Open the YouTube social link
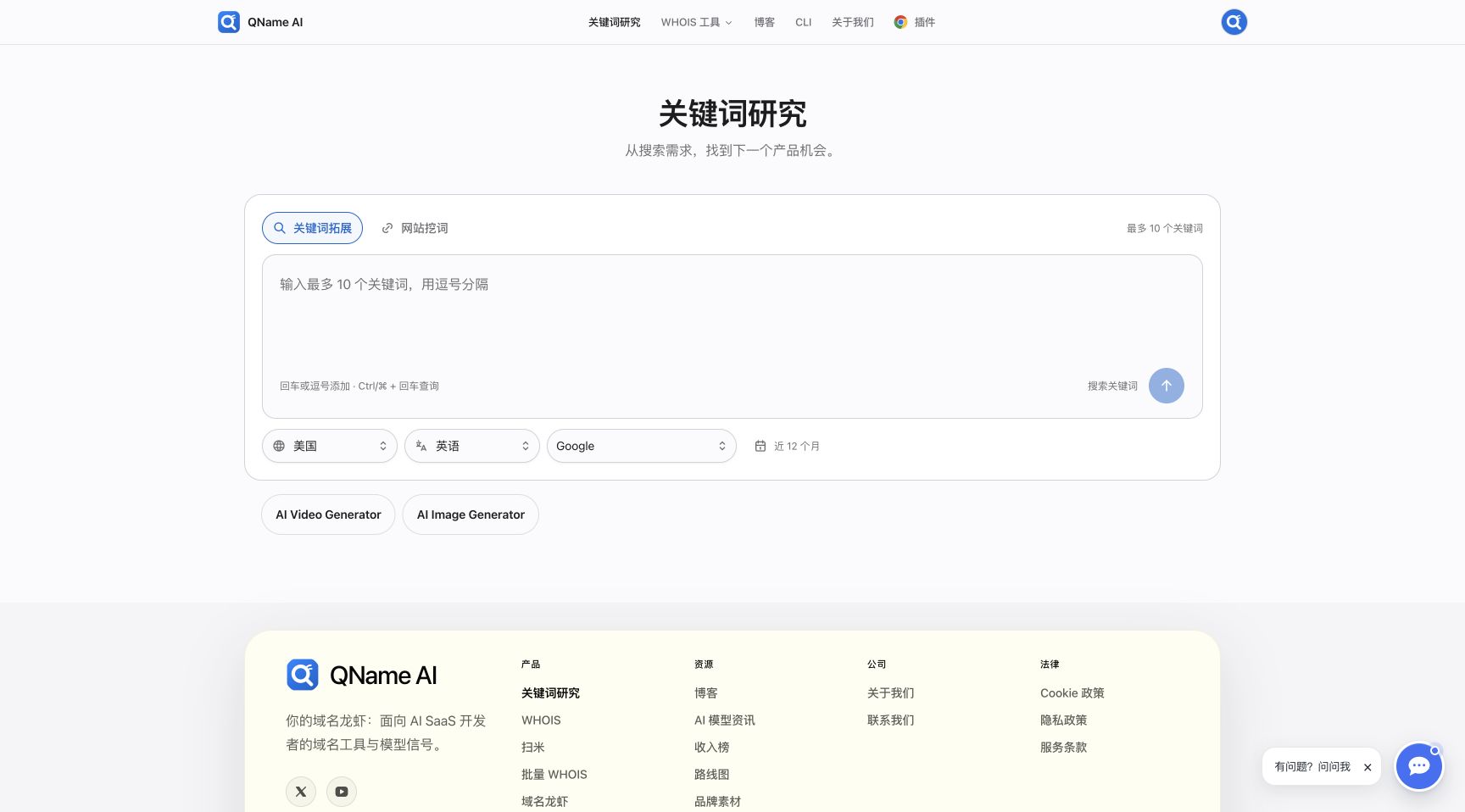1465x812 pixels. point(342,792)
